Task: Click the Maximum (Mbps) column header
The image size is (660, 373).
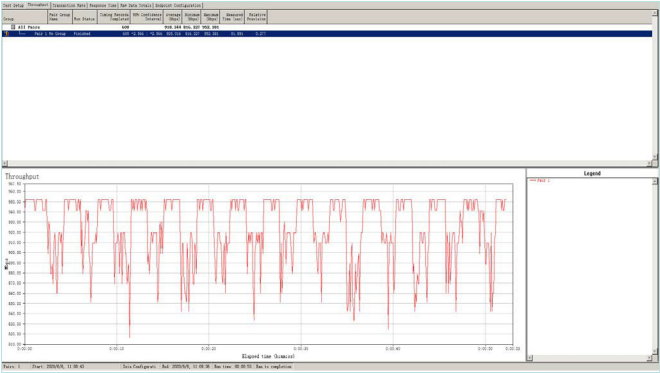Action: pos(210,17)
